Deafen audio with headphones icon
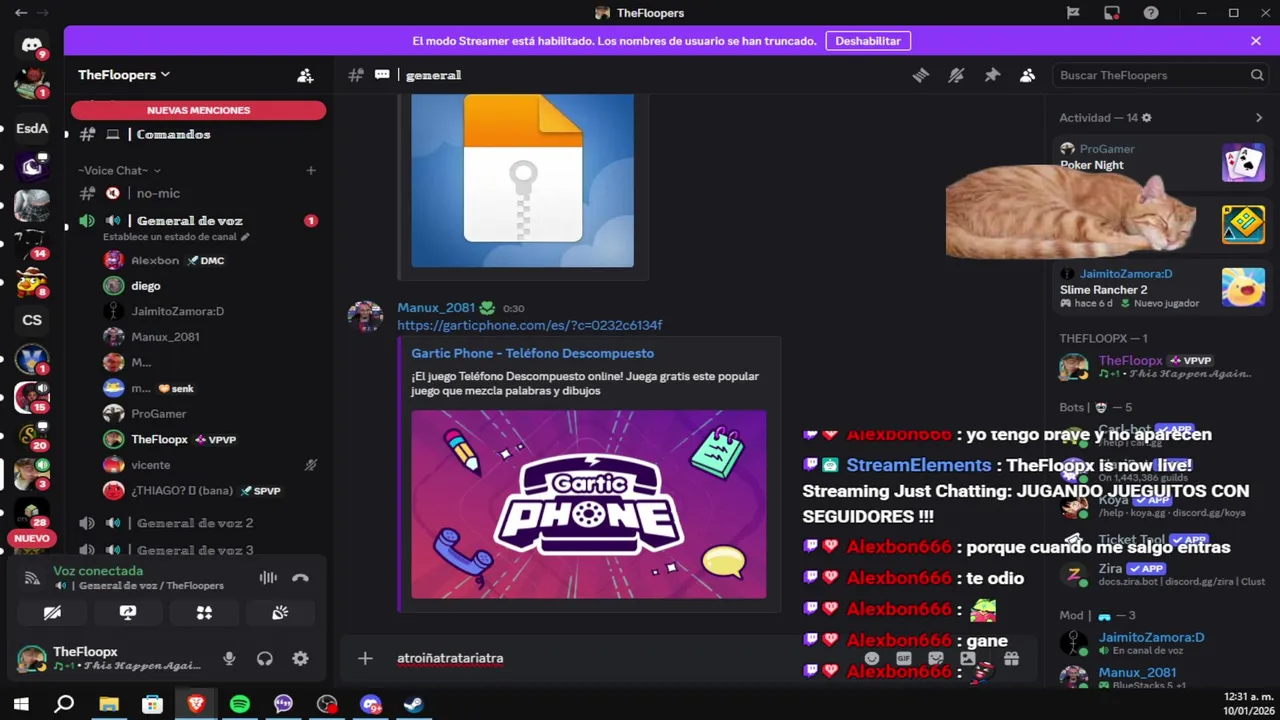The width and height of the screenshot is (1280, 720). 265,659
